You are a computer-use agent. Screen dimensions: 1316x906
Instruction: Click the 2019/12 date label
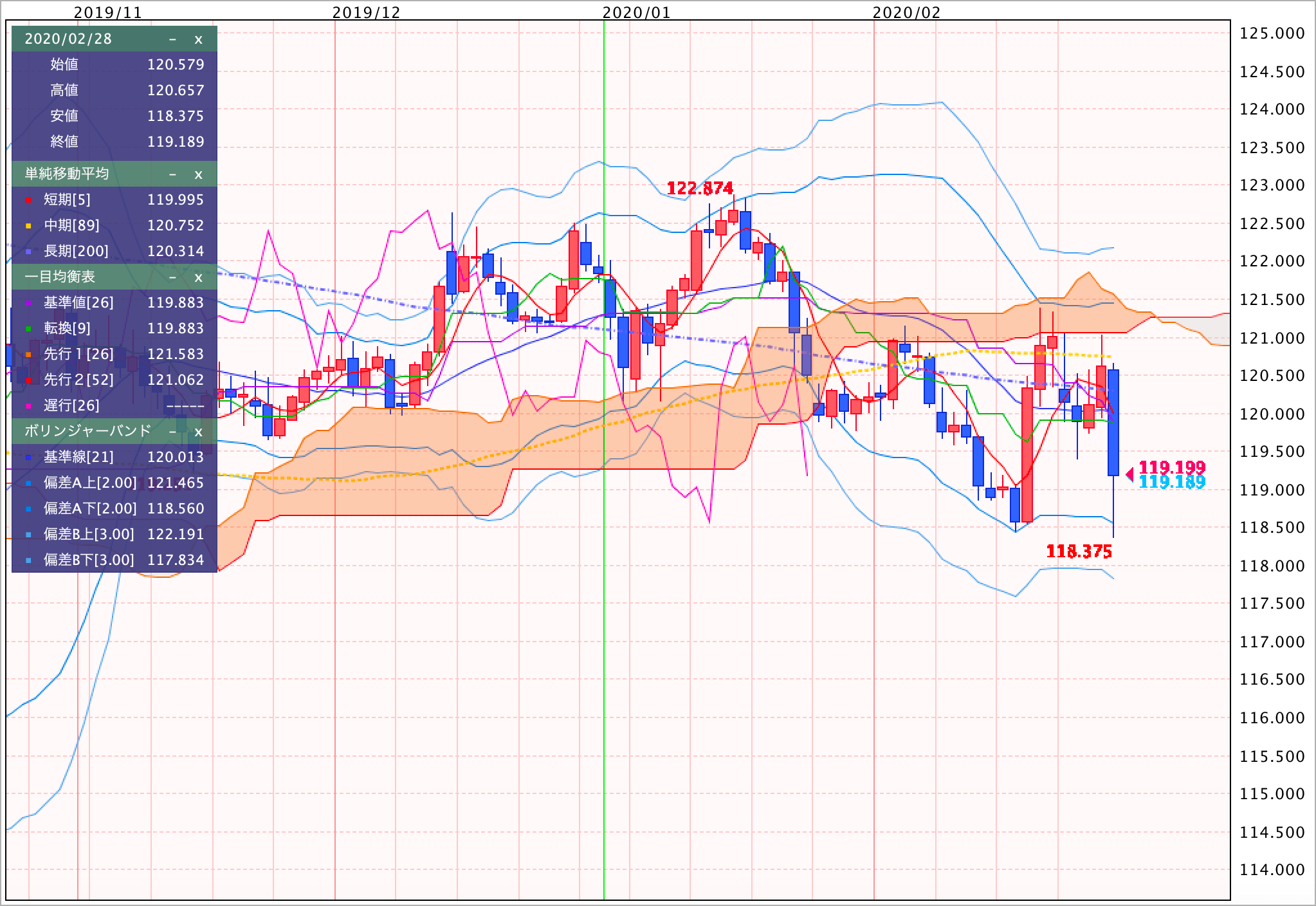tap(367, 12)
